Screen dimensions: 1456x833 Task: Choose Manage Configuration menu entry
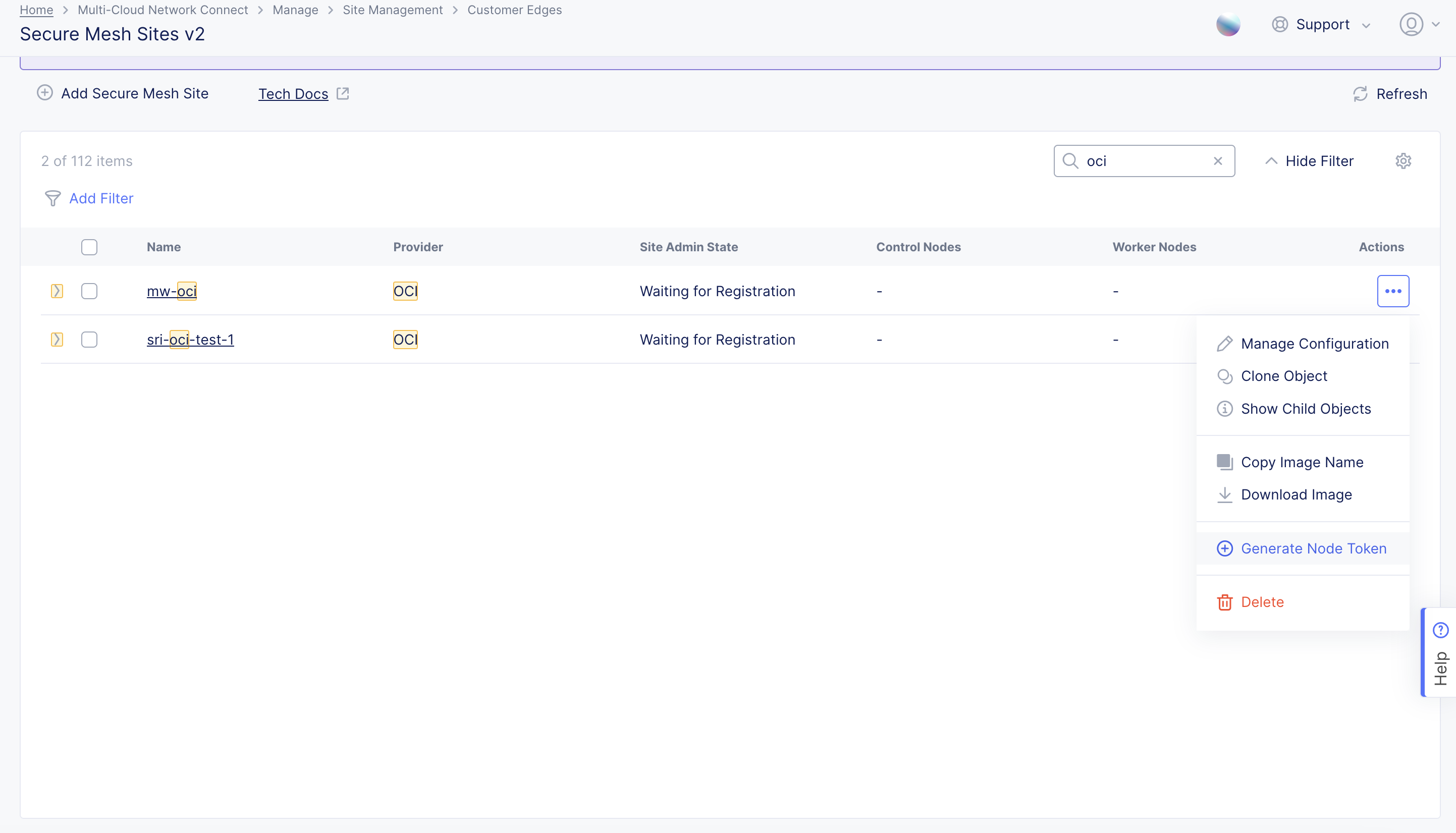coord(1314,344)
